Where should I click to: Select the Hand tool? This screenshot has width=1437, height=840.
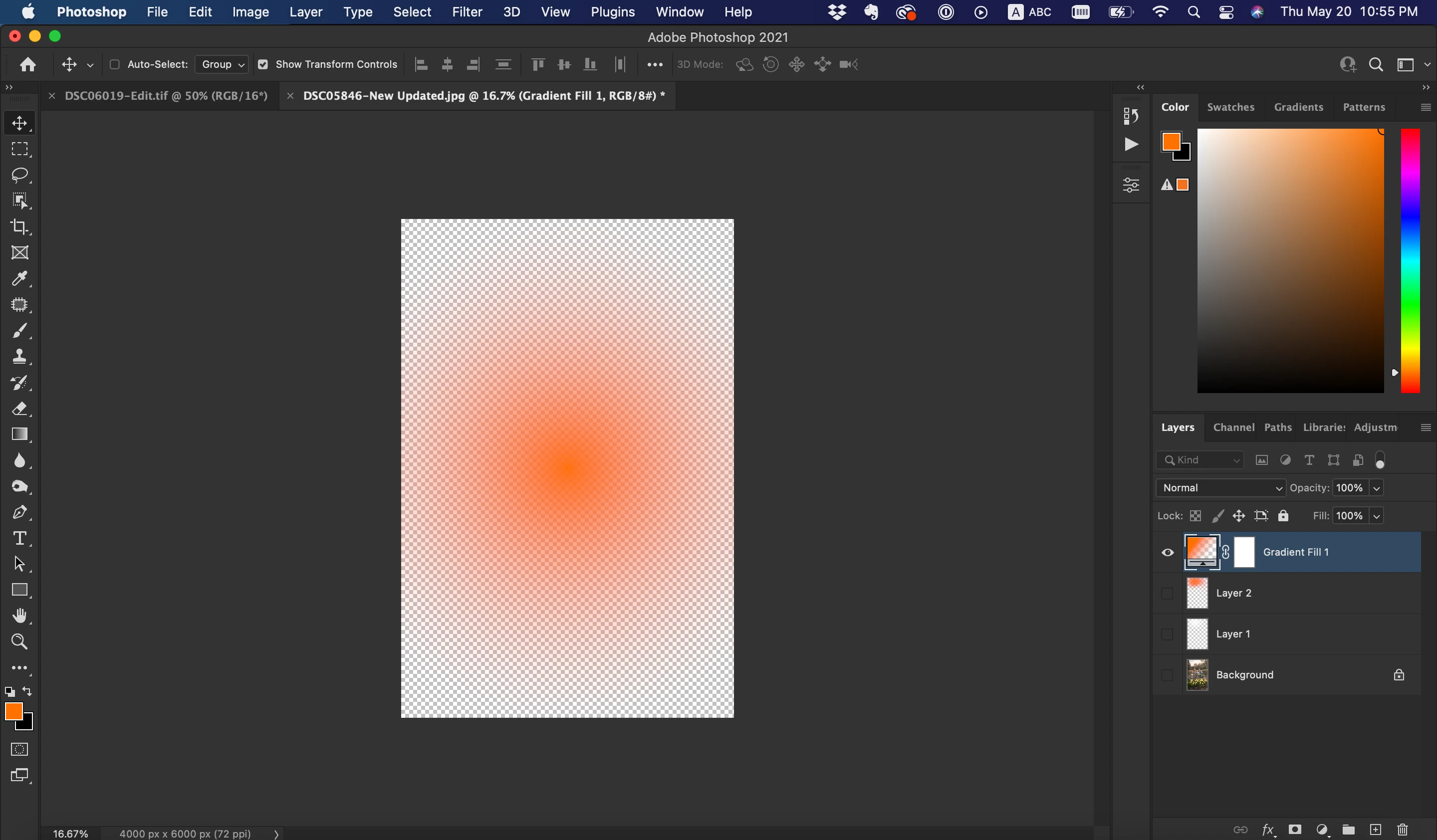coord(20,616)
